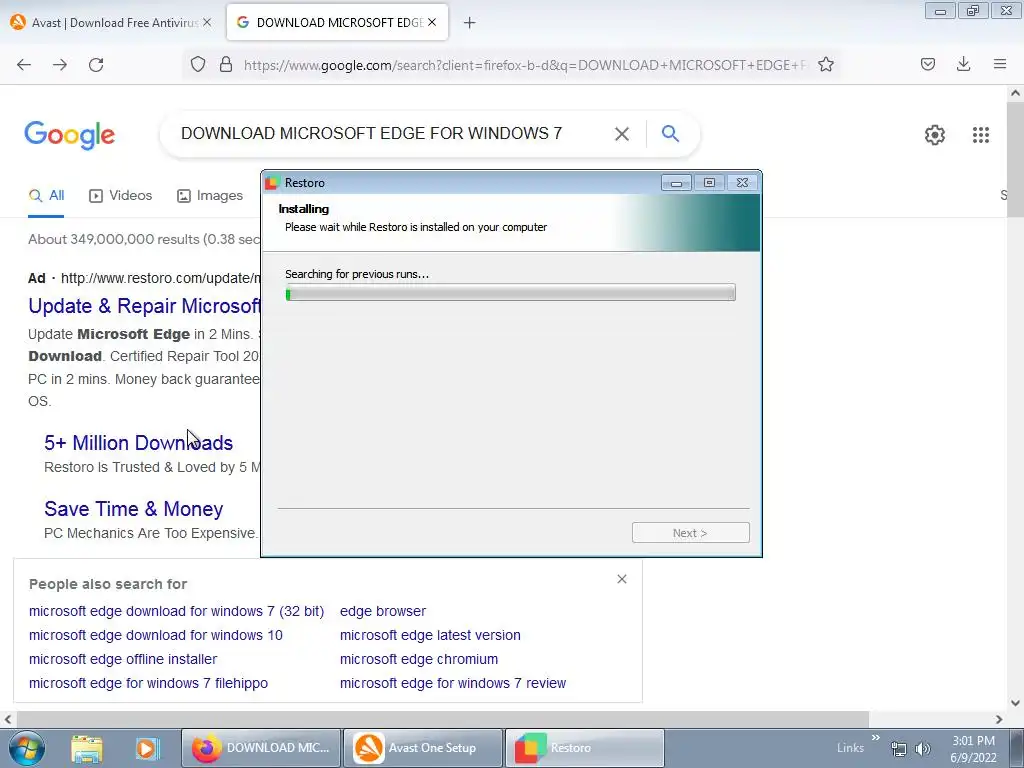The height and width of the screenshot is (768, 1024).
Task: Click the Restoro installation progress bar
Action: 510,293
